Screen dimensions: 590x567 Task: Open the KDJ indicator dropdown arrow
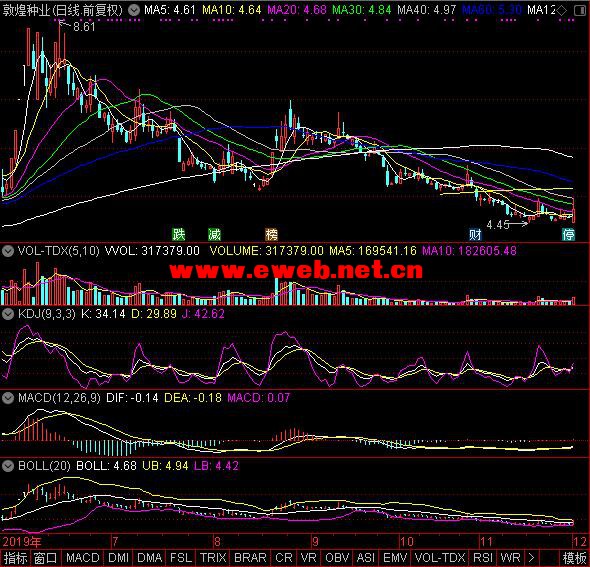tap(8, 314)
